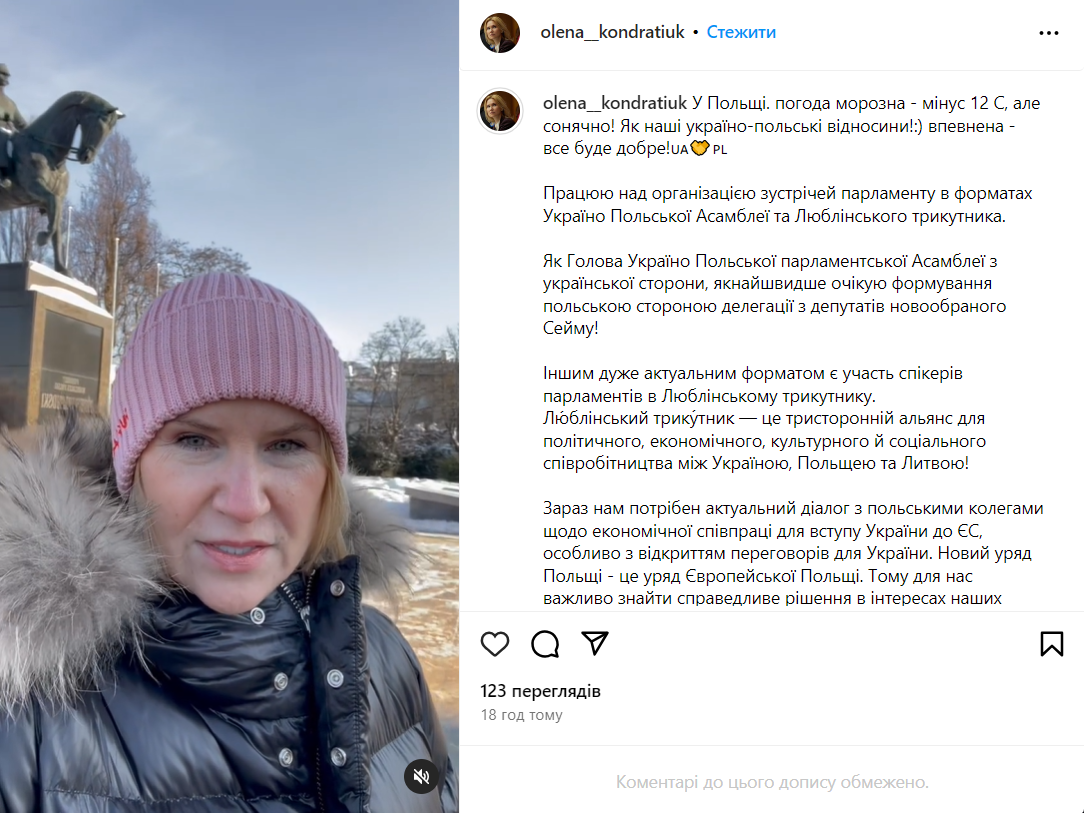Save the post with the bookmark icon
This screenshot has width=1084, height=813.
coord(1052,644)
